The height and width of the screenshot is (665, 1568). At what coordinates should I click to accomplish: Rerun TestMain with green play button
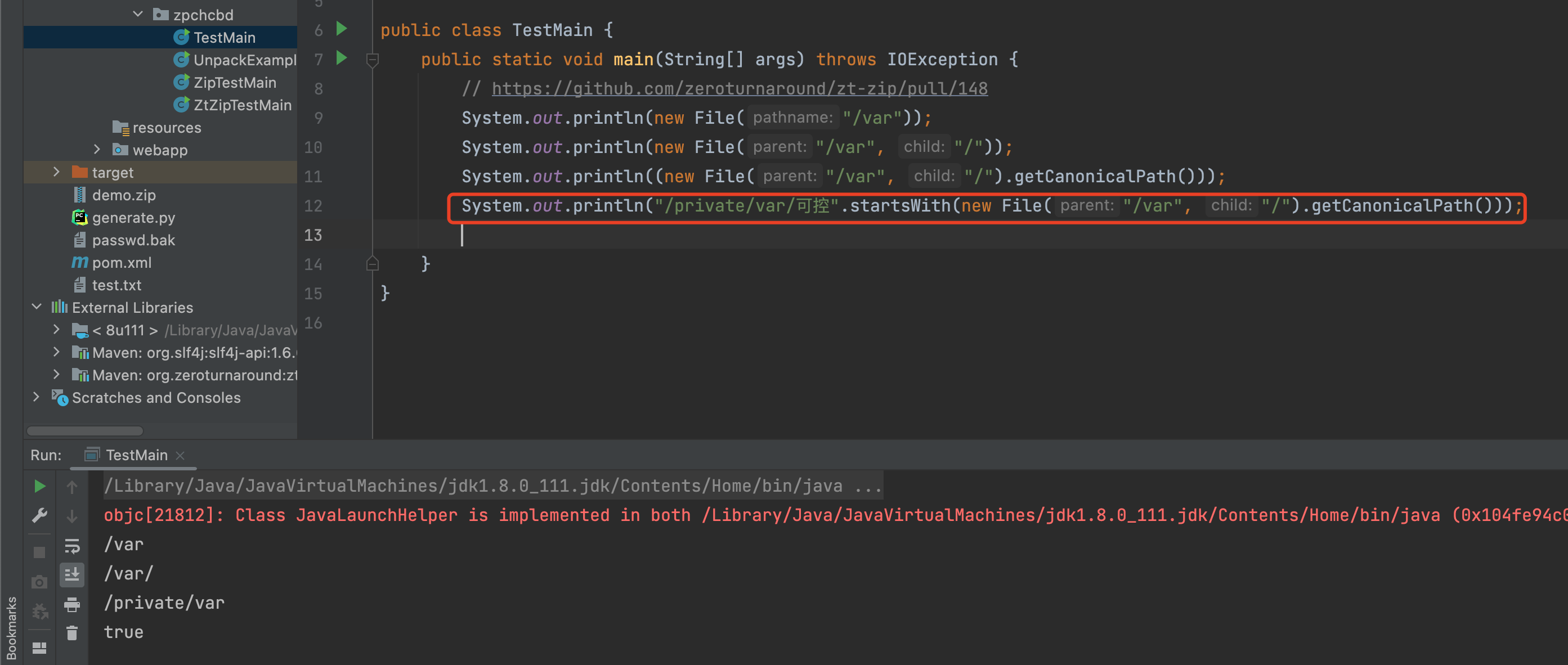click(x=39, y=486)
